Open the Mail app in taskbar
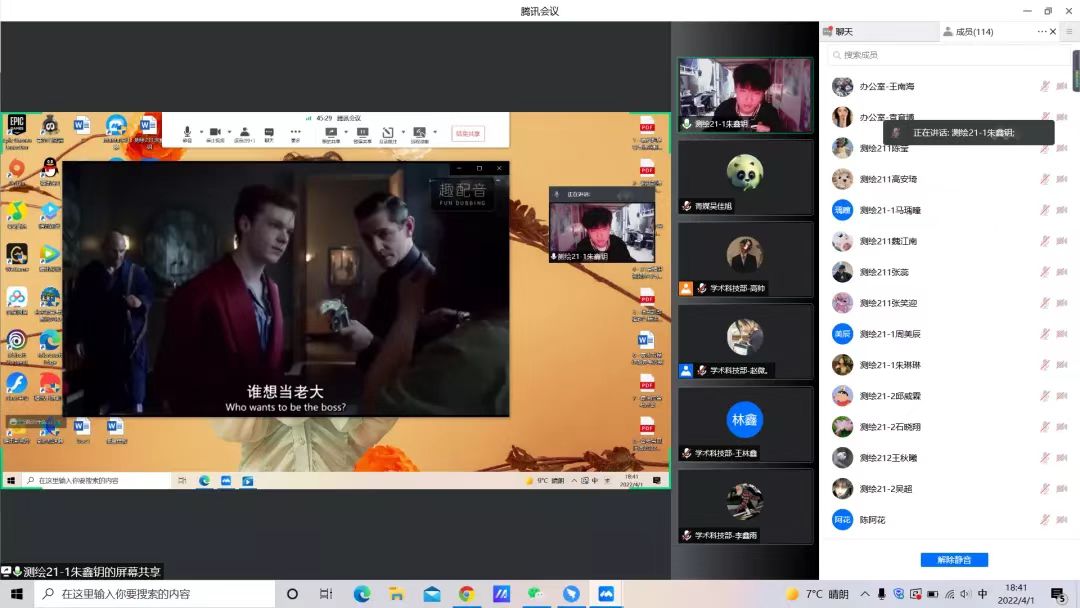Viewport: 1080px width, 608px height. [x=431, y=594]
